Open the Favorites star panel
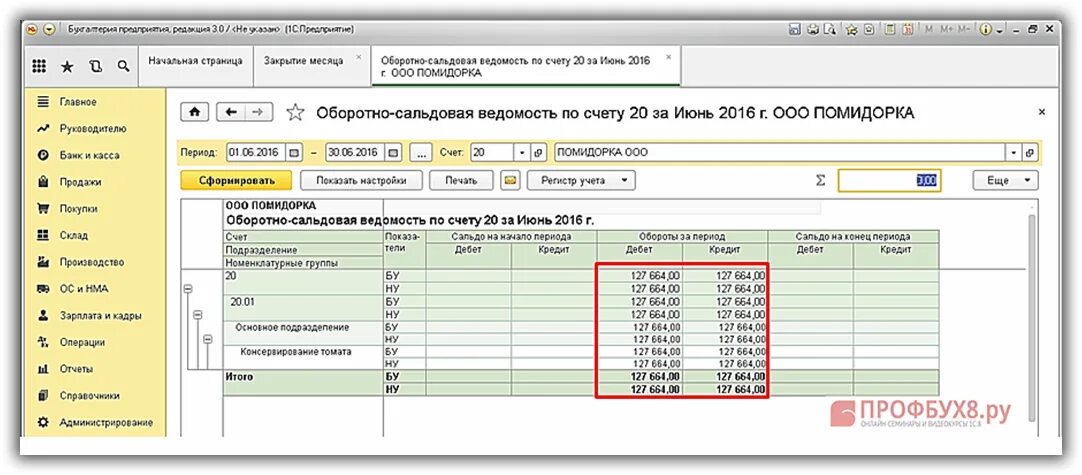1082x475 pixels. (67, 66)
